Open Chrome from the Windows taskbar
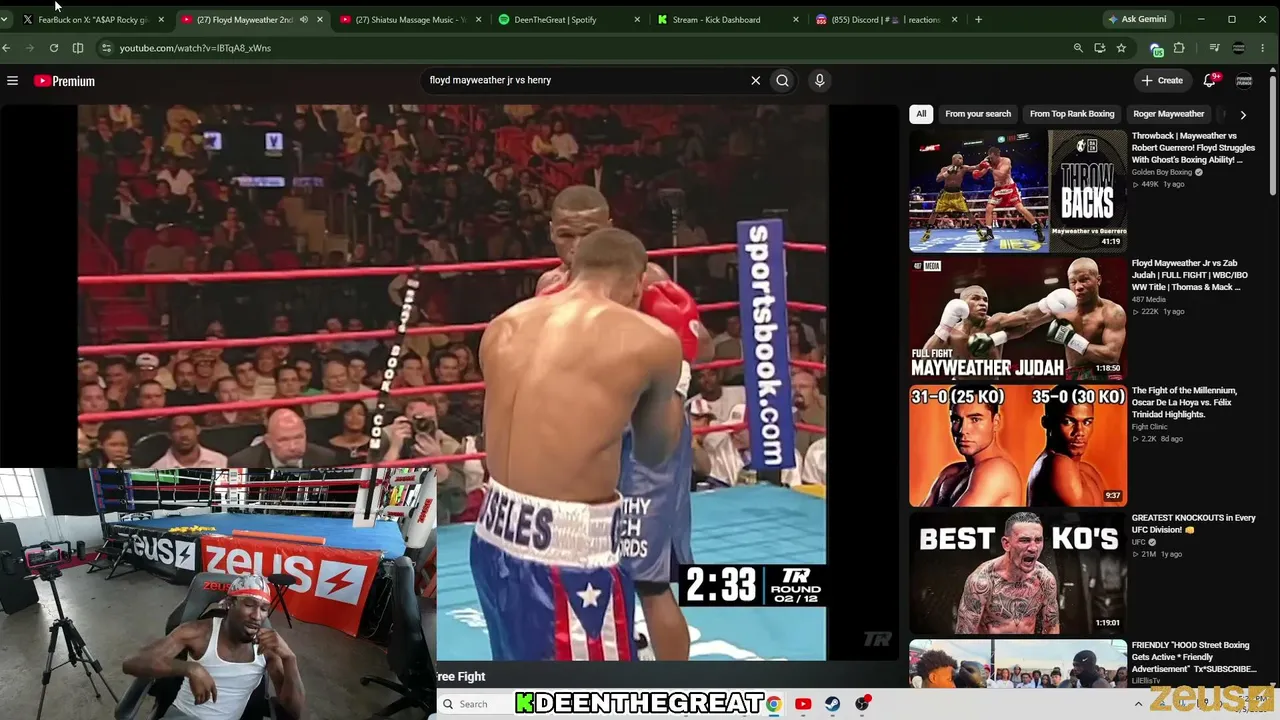This screenshot has width=1280, height=720. (773, 704)
